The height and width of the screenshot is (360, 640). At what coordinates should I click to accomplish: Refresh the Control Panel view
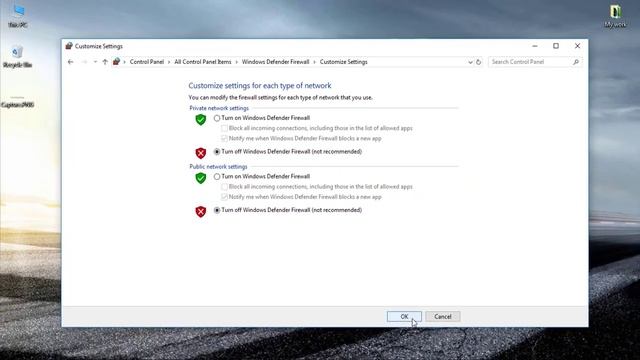(x=478, y=62)
